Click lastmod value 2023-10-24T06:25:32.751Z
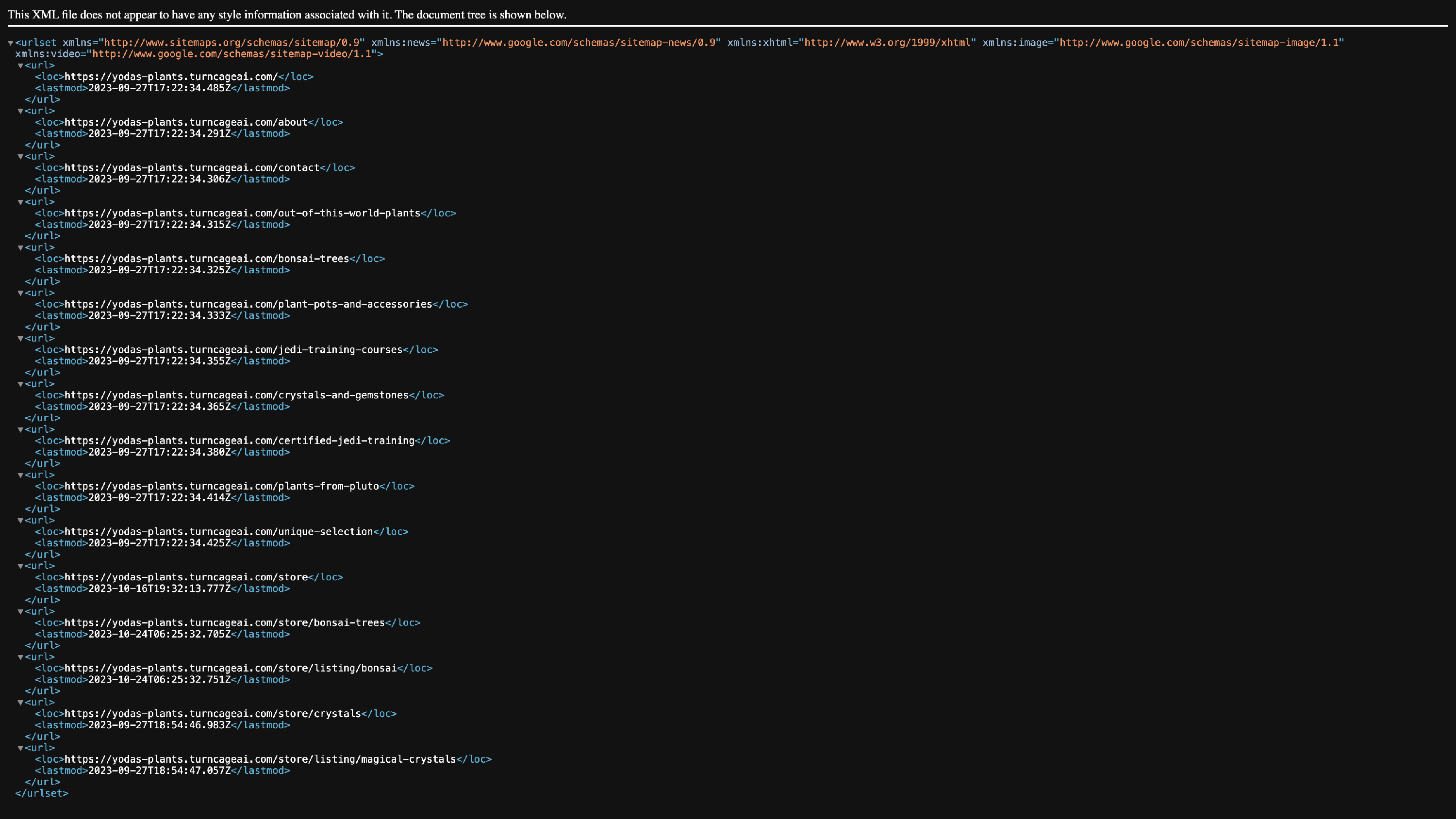The image size is (1456, 819). pyautogui.click(x=159, y=680)
